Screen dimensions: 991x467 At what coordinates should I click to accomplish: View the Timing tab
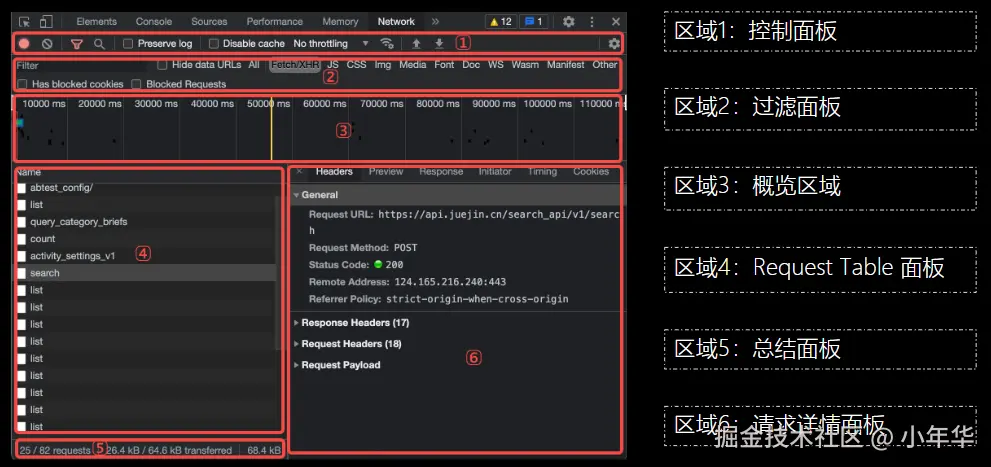(x=542, y=171)
